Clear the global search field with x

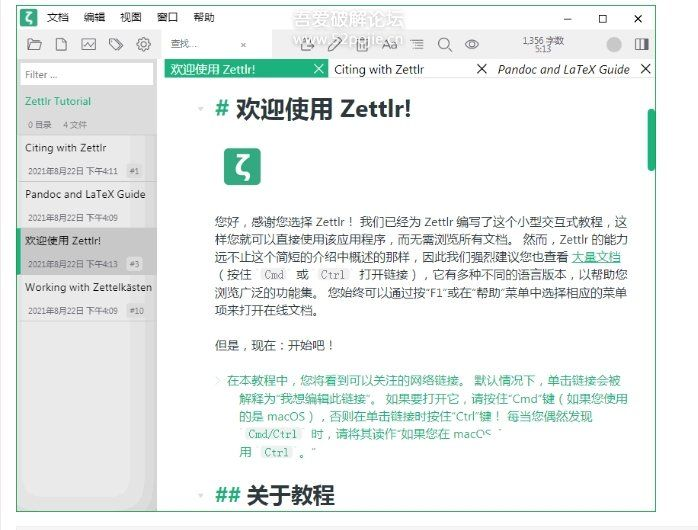pyautogui.click(x=243, y=45)
